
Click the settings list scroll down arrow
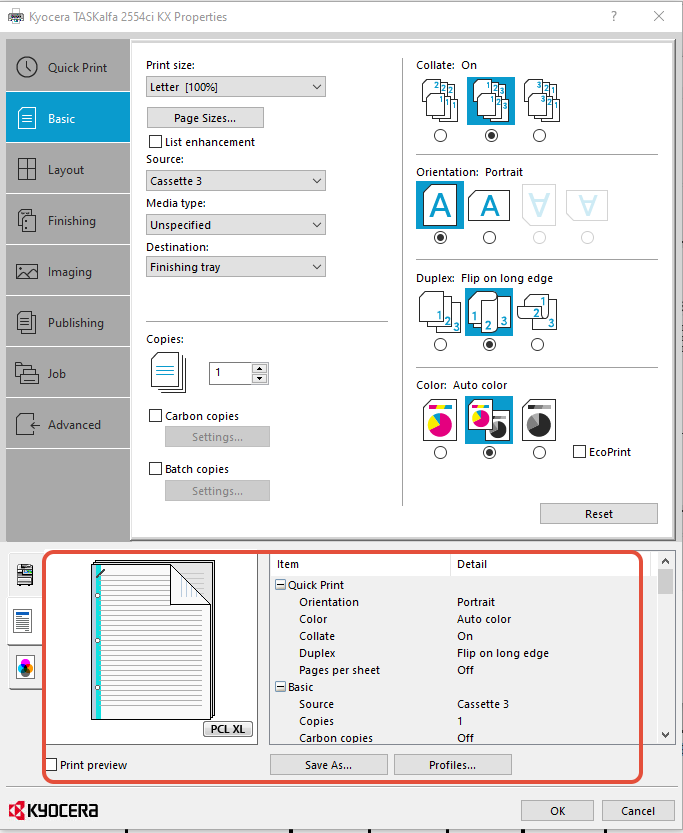(665, 735)
